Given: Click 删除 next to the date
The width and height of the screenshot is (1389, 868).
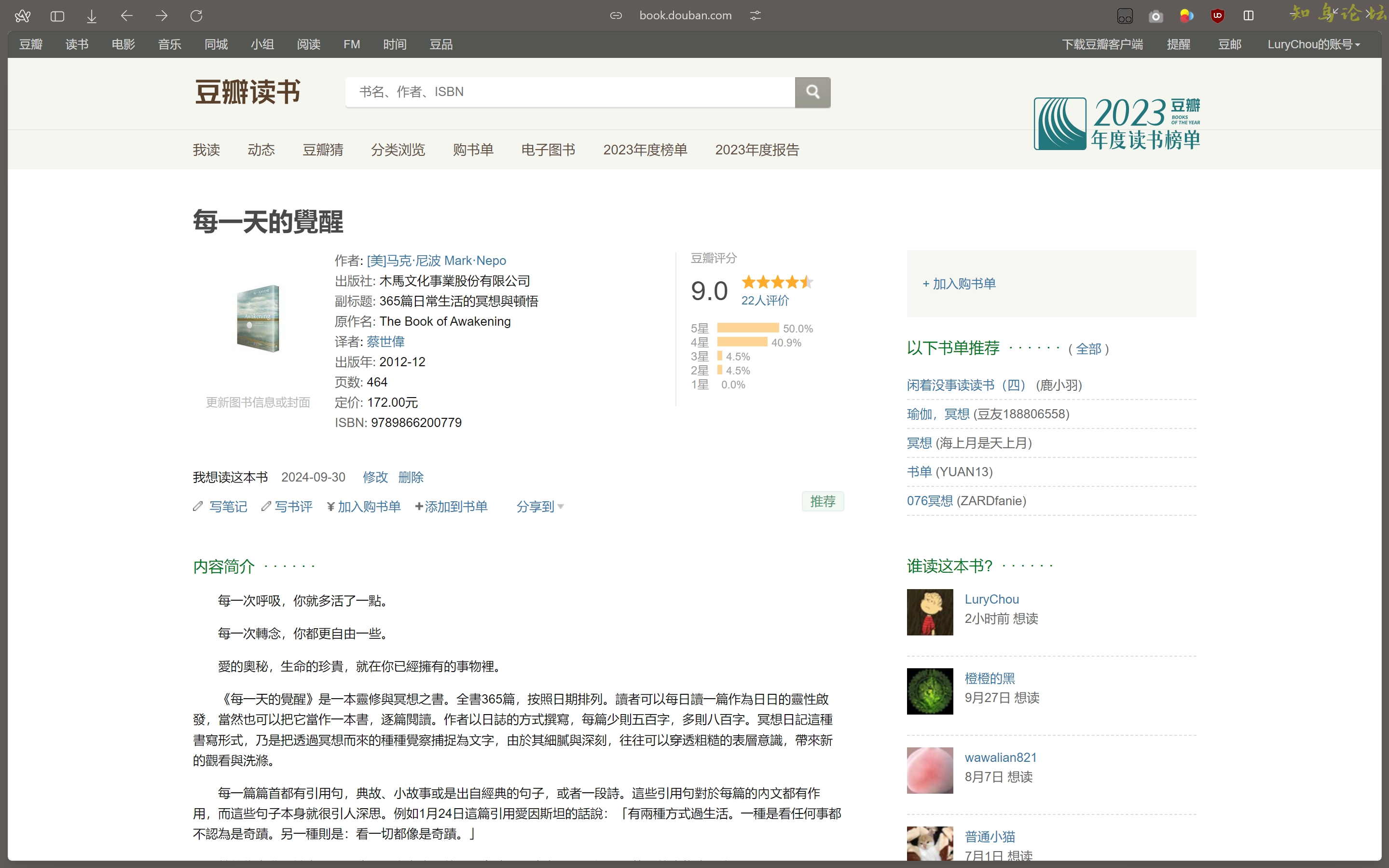Looking at the screenshot, I should [411, 477].
